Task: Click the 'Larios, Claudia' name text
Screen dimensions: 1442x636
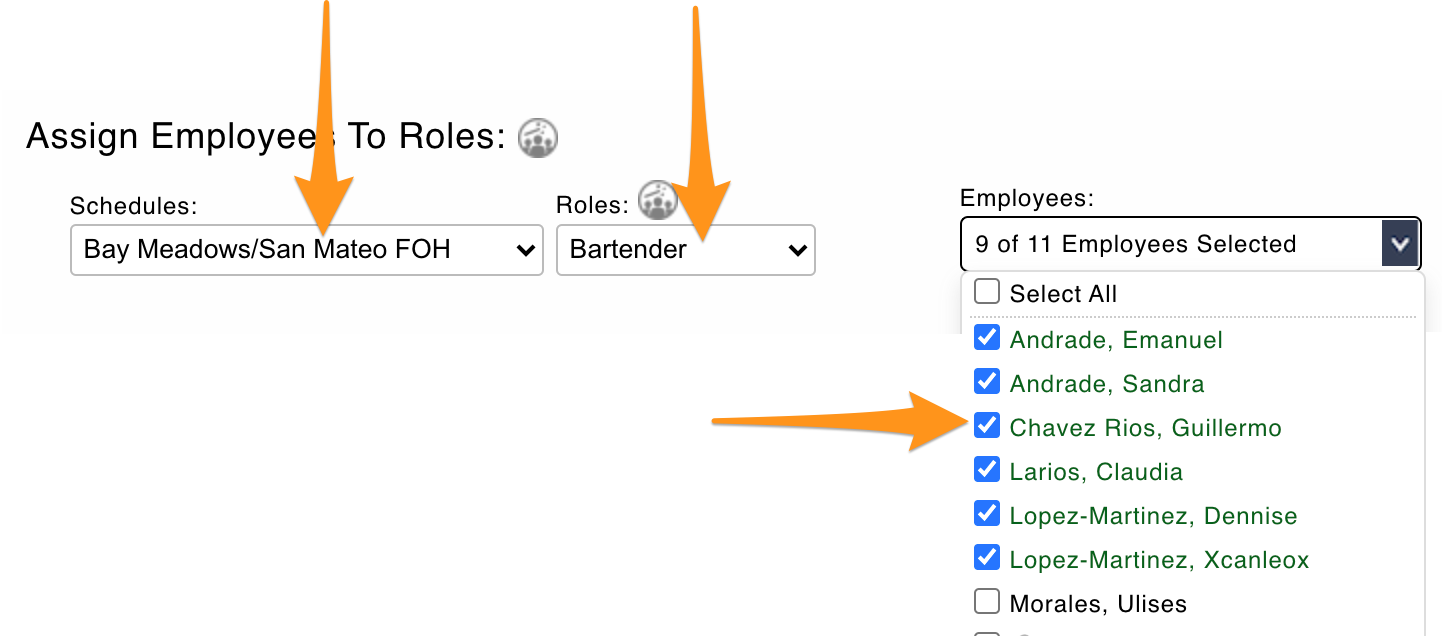Action: [x=1096, y=472]
